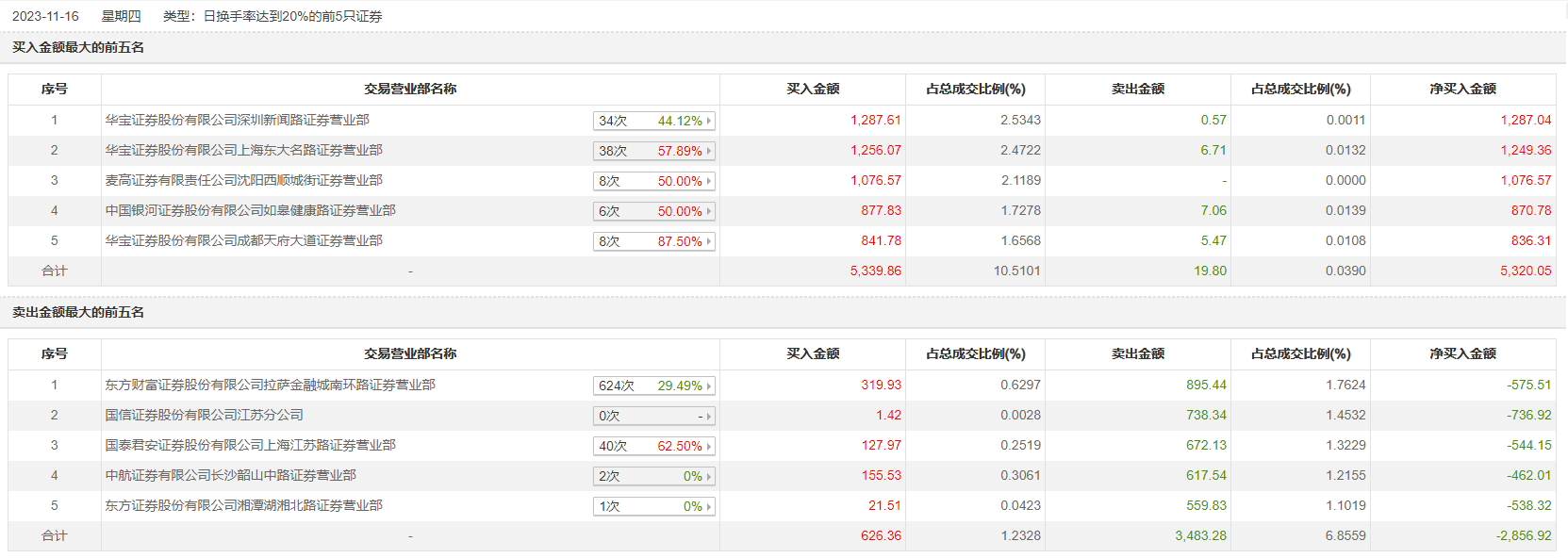Open 华宝证券深圳新闻路证券营业部 link

[237, 120]
